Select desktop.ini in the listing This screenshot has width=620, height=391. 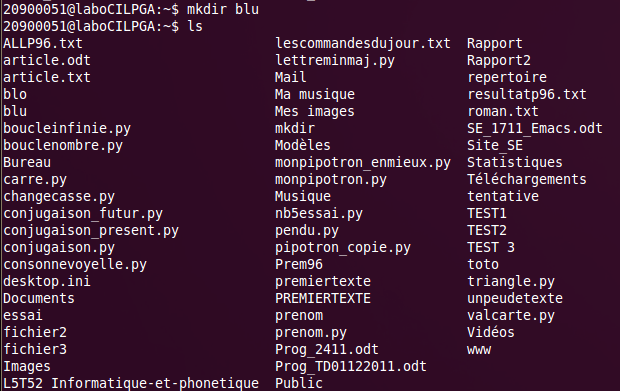[47, 281]
